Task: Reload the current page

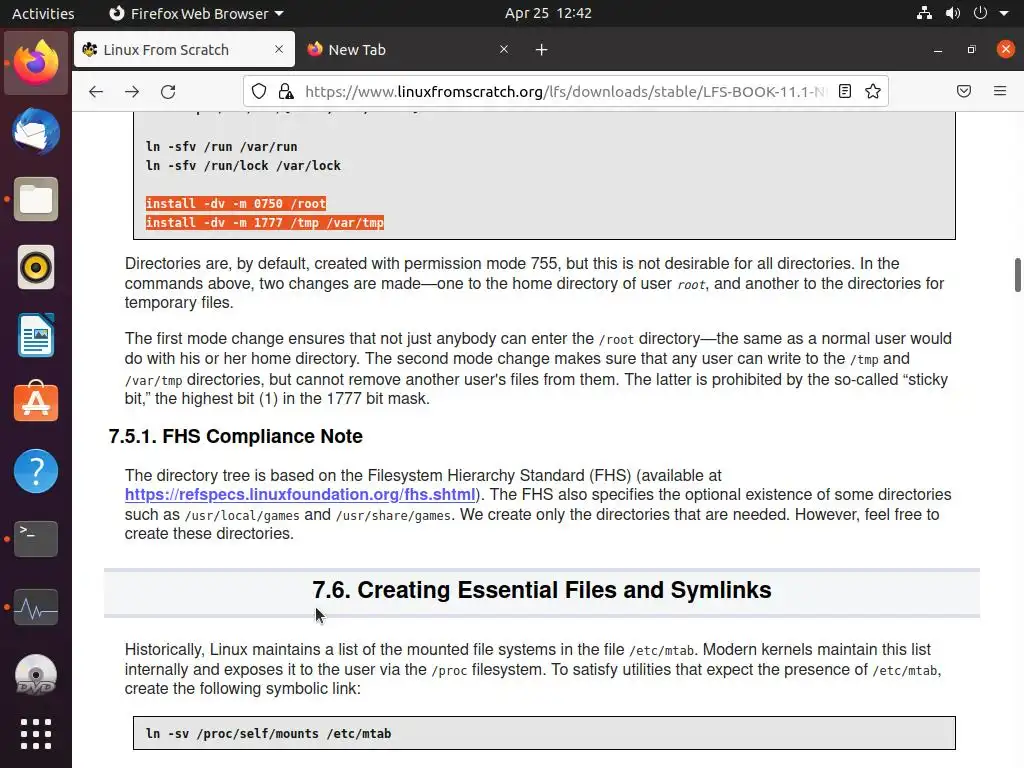Action: 168,91
